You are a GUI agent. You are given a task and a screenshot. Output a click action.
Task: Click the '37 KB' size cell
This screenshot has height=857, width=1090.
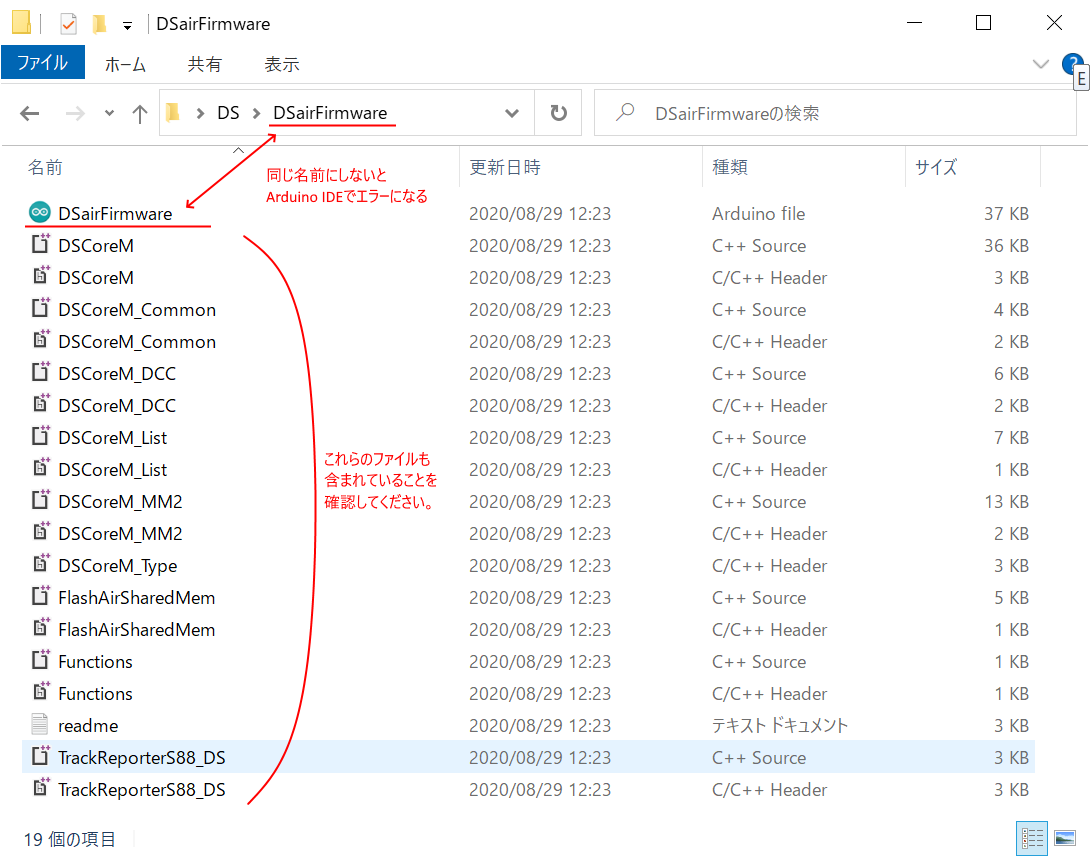coord(1006,213)
